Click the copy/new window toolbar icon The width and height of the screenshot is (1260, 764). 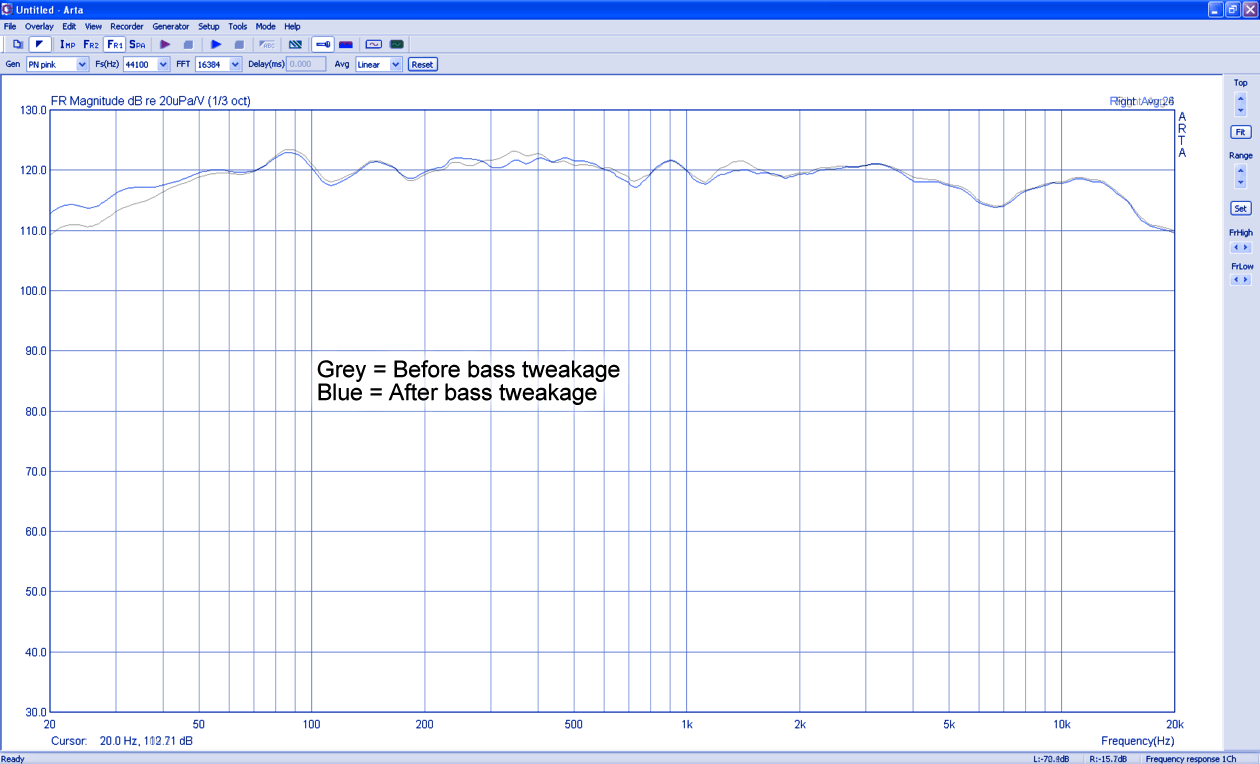(x=17, y=44)
